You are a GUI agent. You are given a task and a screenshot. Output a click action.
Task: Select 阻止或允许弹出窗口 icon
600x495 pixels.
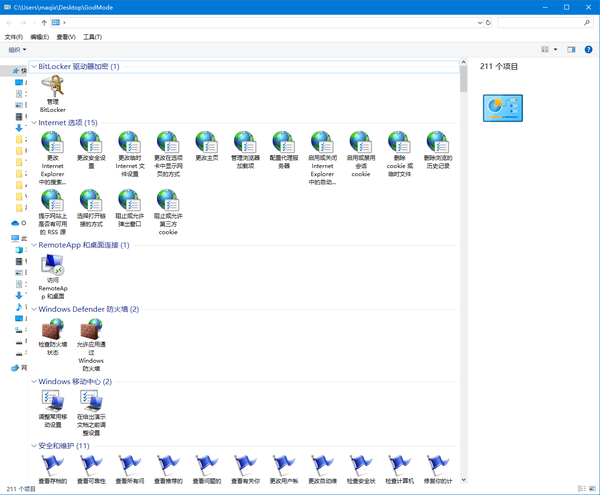130,208
